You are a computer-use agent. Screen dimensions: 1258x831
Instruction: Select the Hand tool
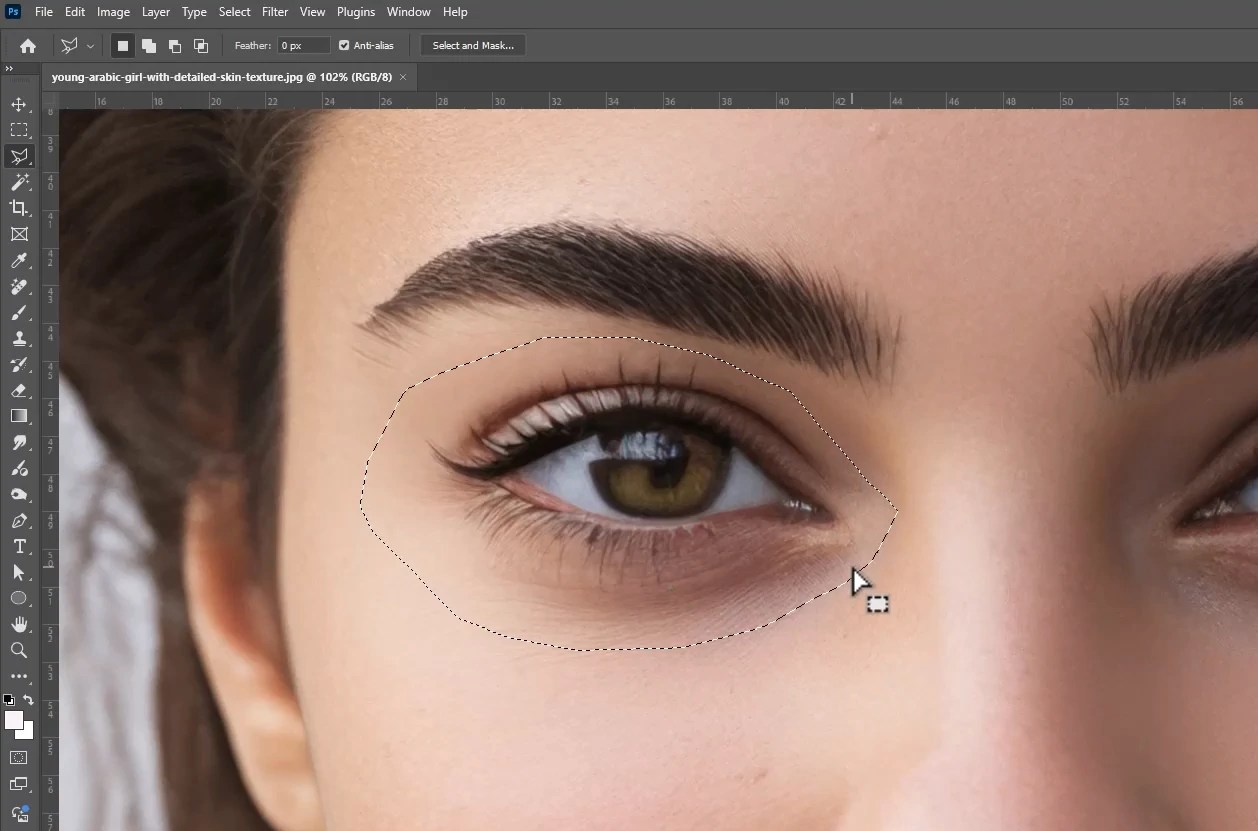18,625
